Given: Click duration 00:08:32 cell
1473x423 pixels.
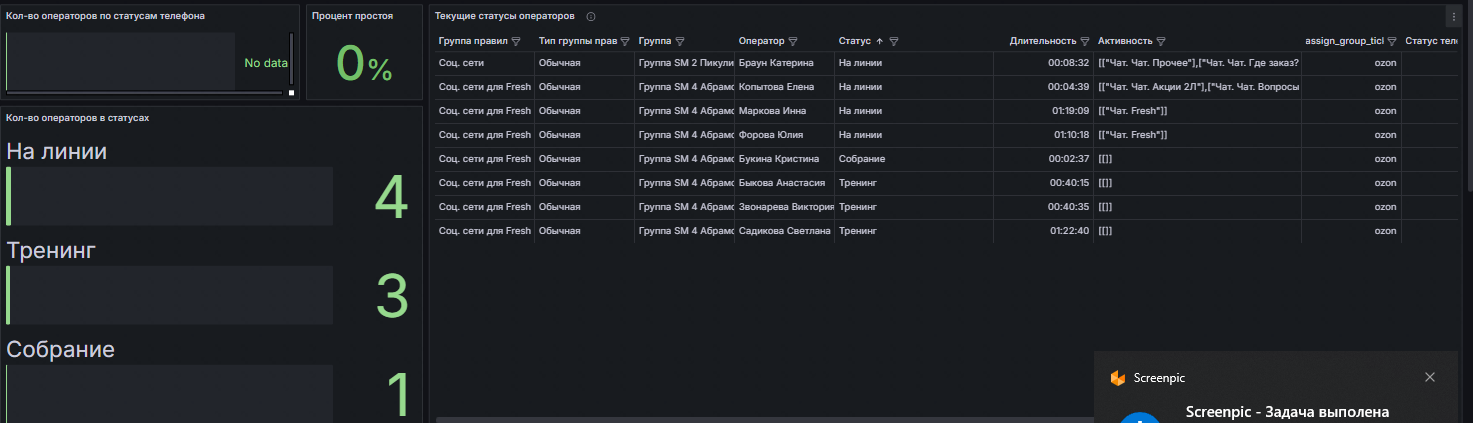Looking at the screenshot, I should (x=1044, y=63).
